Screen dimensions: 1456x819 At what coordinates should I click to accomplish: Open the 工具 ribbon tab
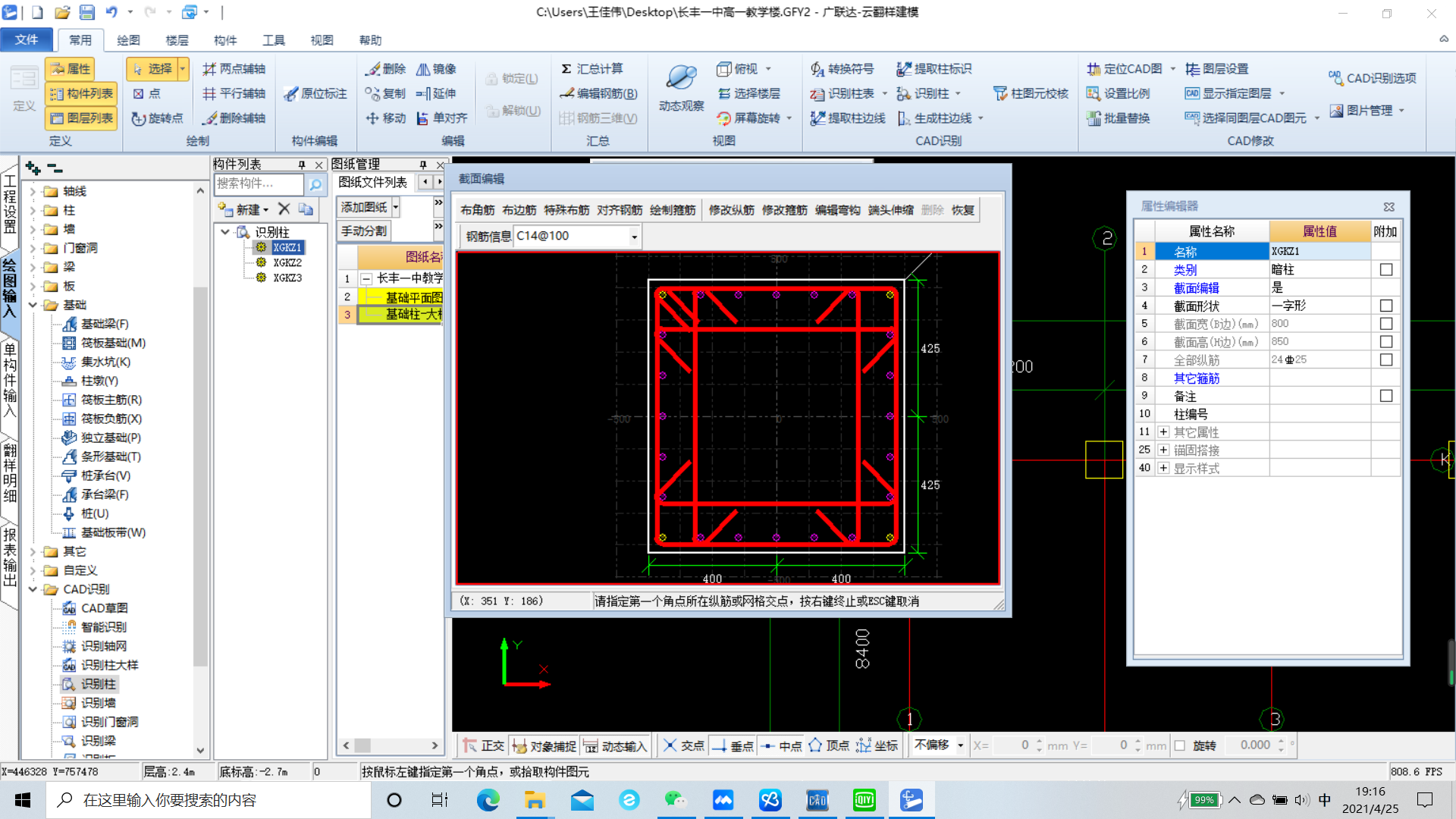coord(273,40)
